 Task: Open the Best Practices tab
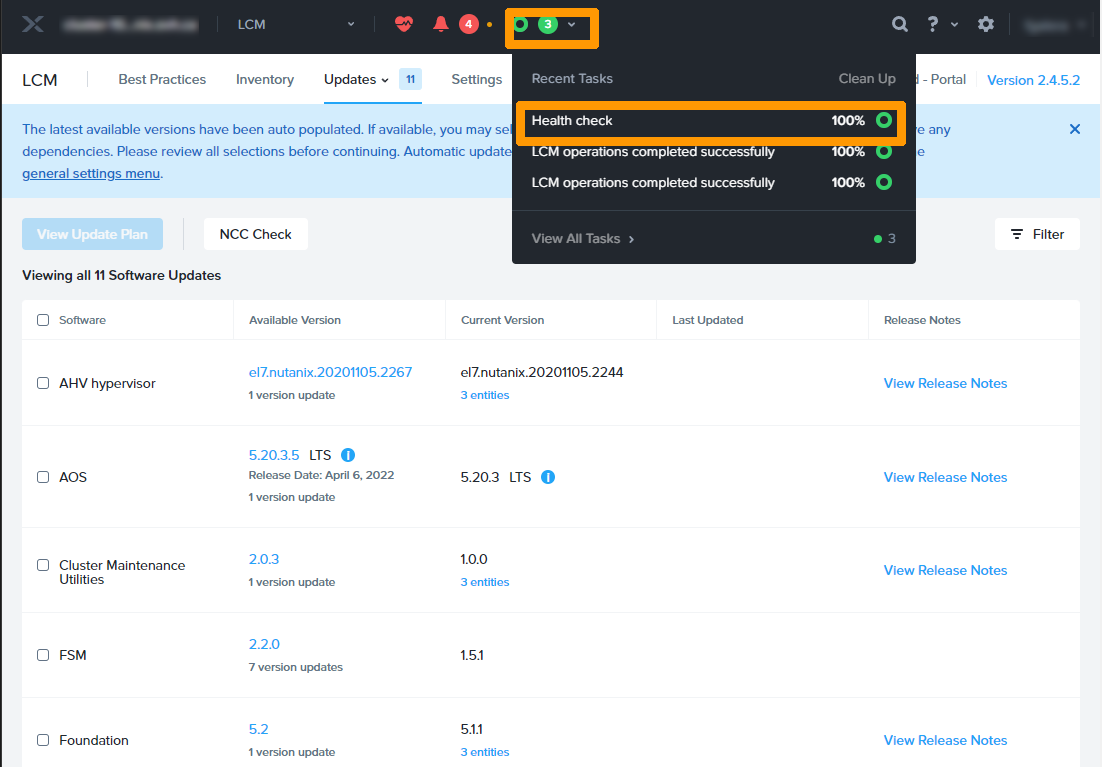pos(162,79)
